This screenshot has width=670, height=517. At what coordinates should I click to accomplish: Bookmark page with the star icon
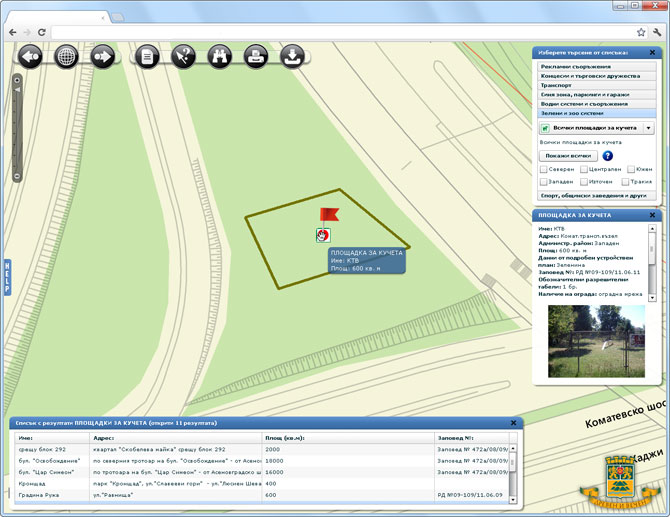point(641,32)
